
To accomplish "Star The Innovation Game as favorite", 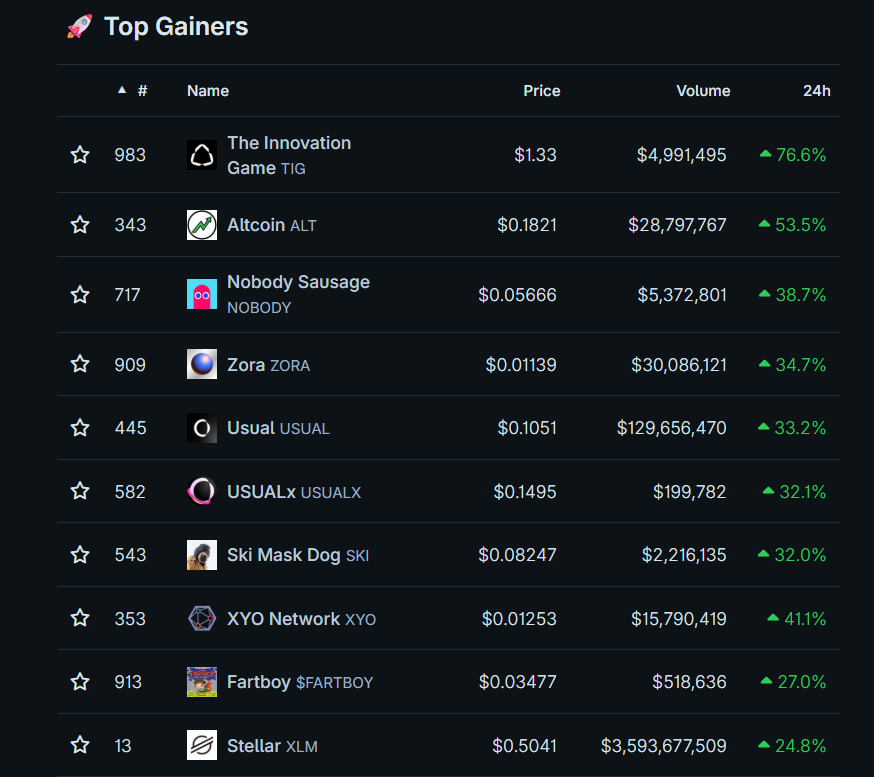I will coord(80,154).
